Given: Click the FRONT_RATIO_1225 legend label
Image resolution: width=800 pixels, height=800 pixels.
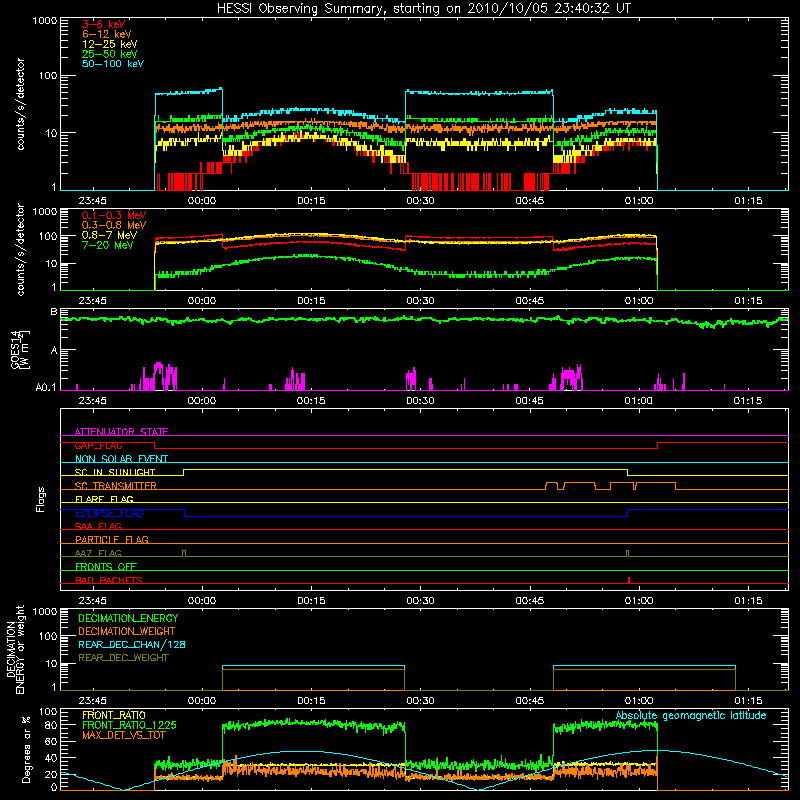Looking at the screenshot, I should click(x=129, y=725).
